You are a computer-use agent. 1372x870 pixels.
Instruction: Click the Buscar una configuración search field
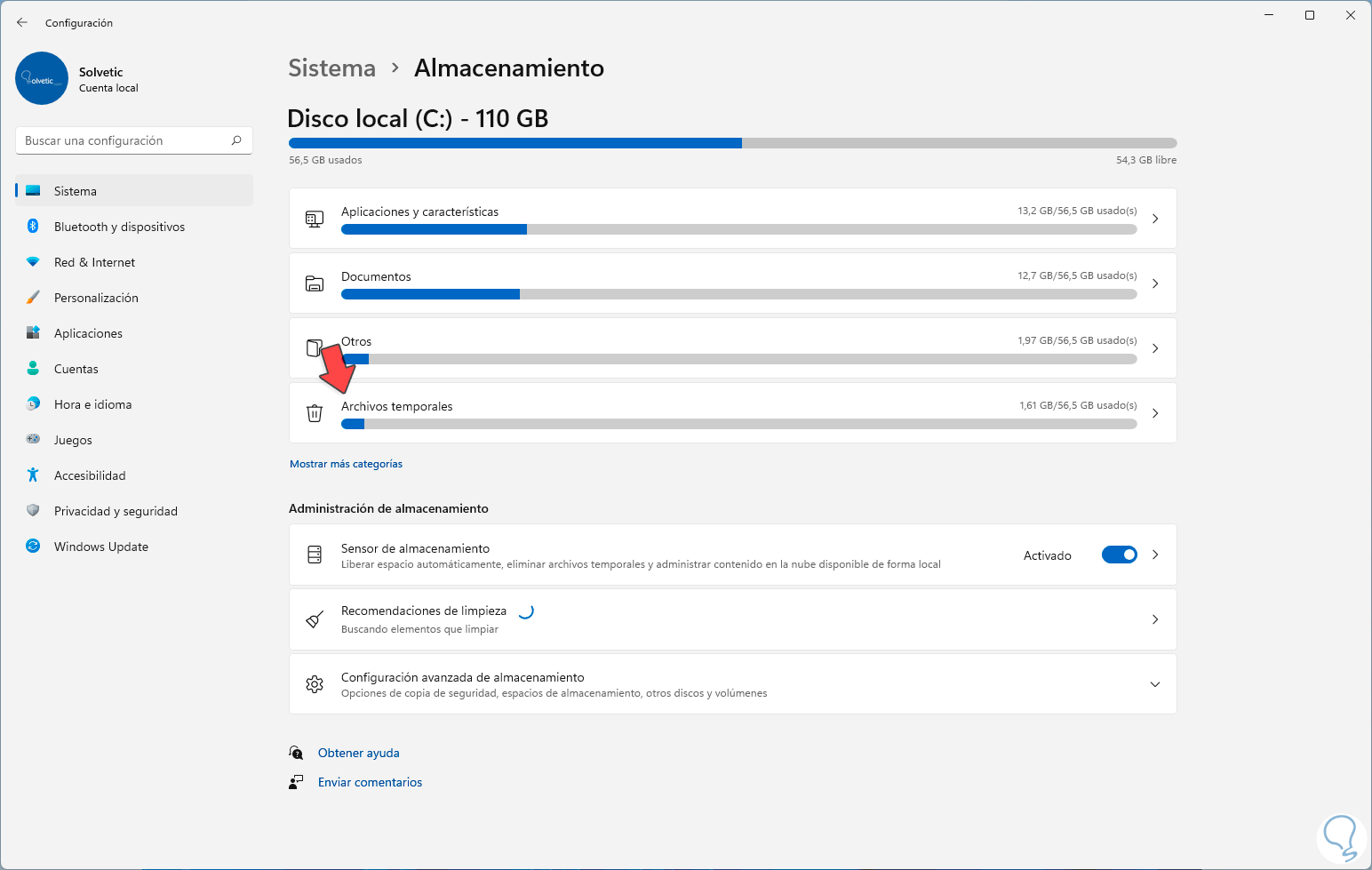(x=124, y=140)
